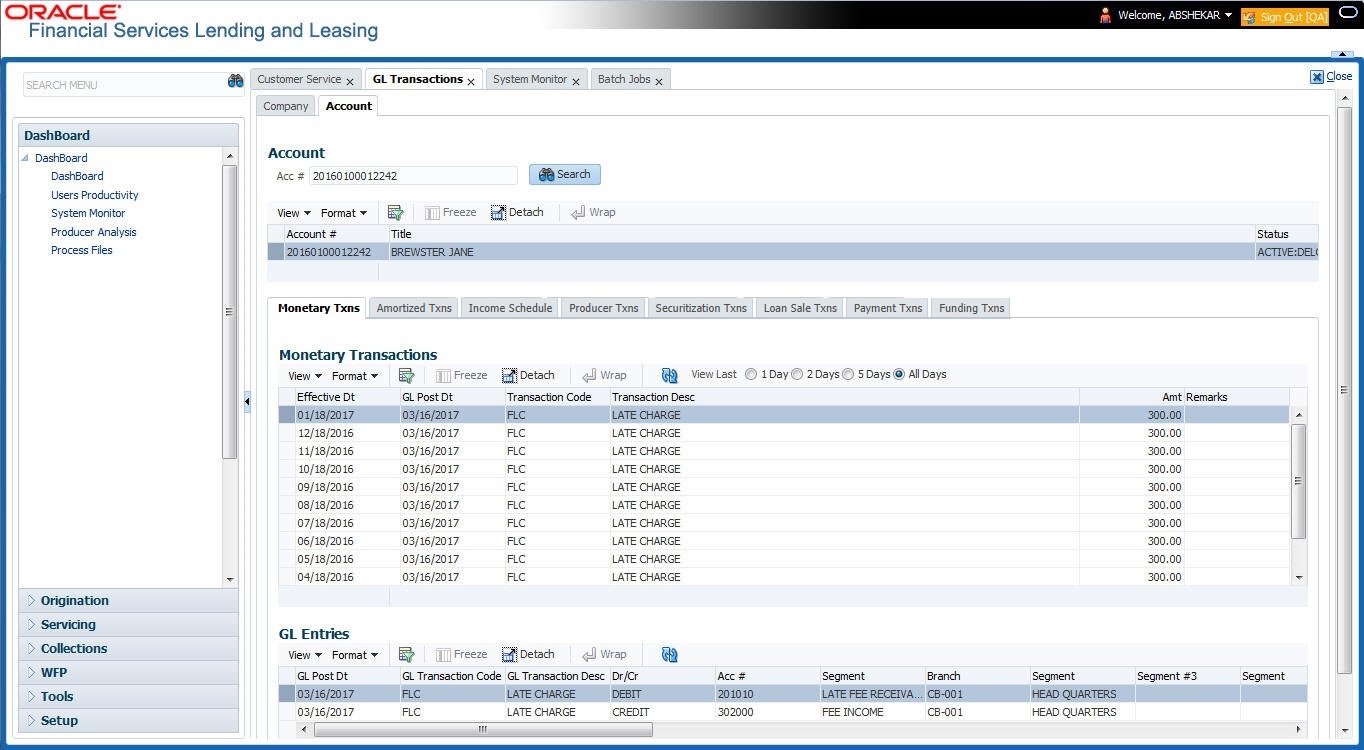Expand the Collections menu section
This screenshot has height=750, width=1364.
128,648
